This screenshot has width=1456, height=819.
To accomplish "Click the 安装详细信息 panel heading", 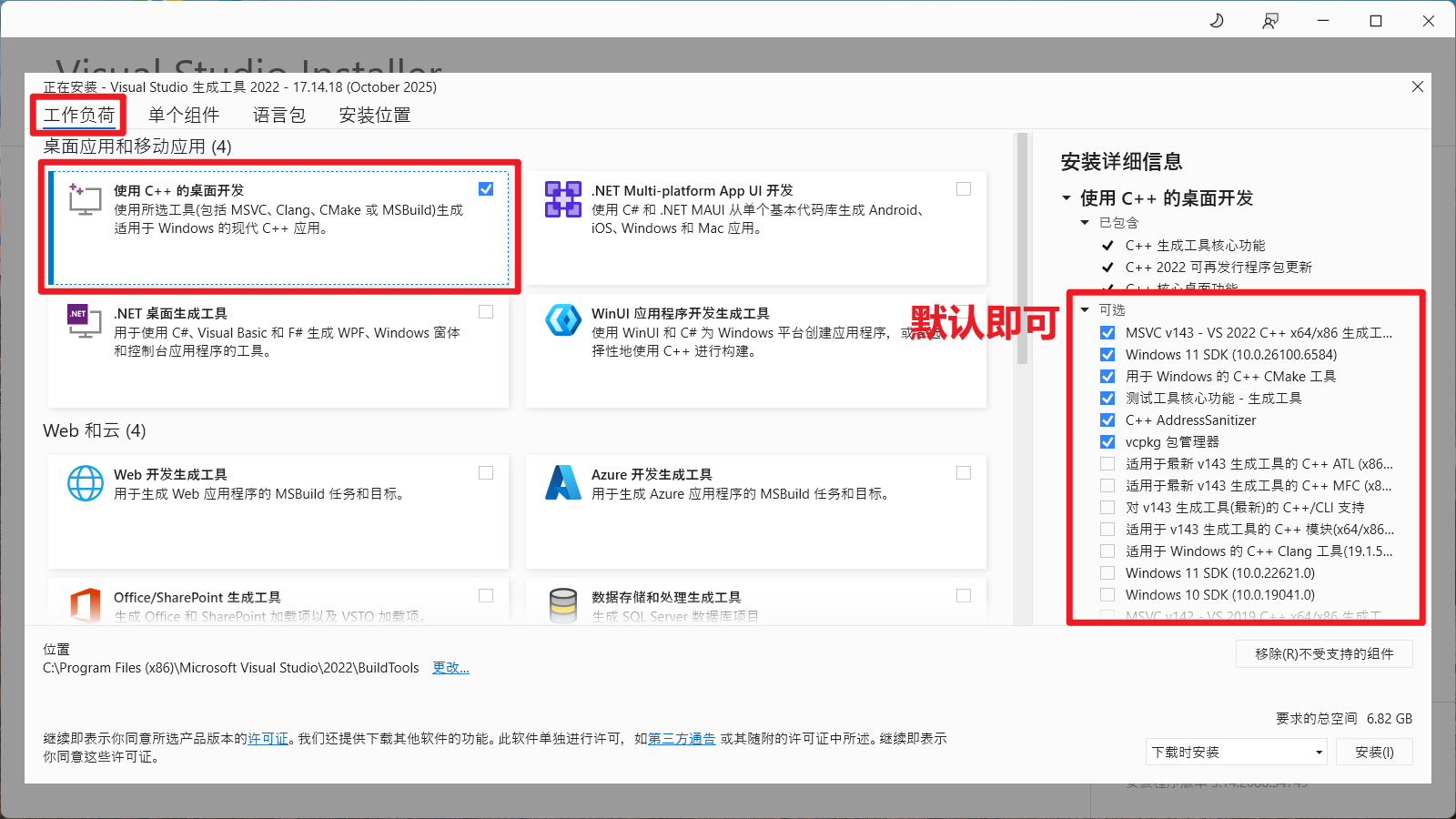I will (1121, 162).
